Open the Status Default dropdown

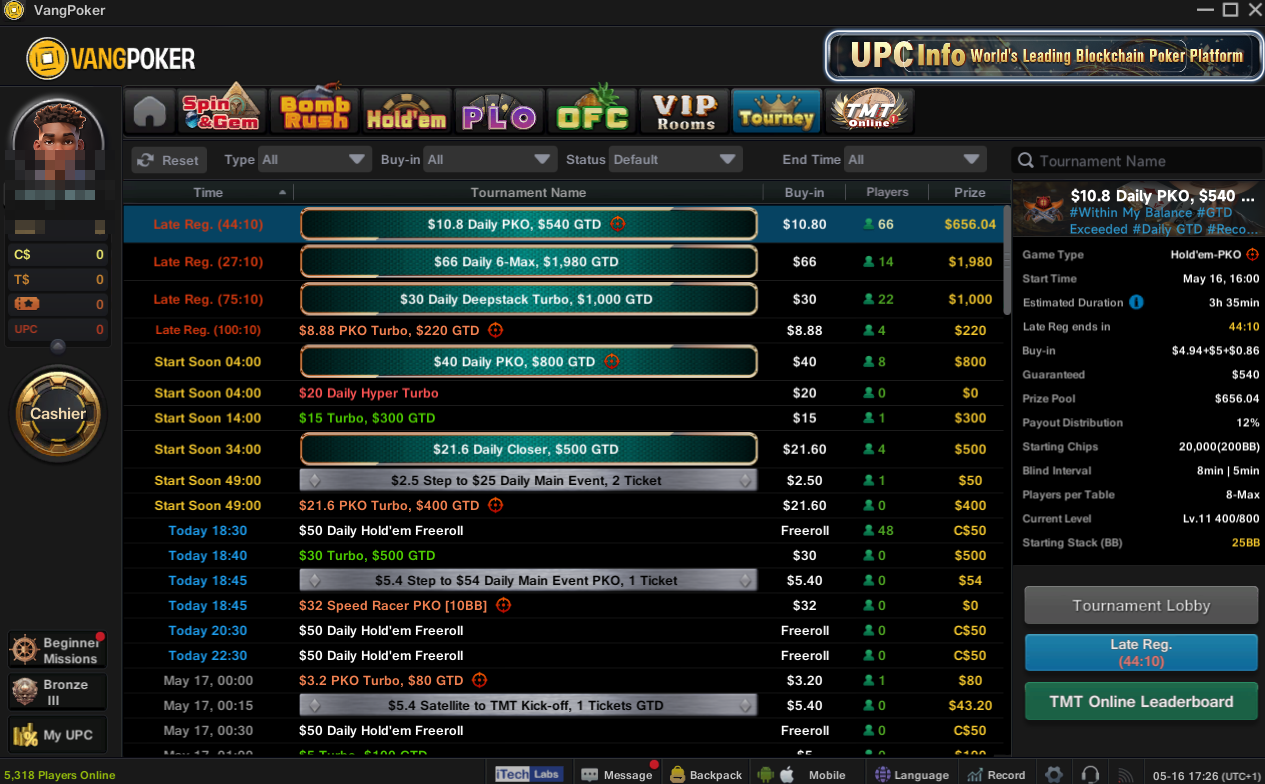tap(676, 160)
